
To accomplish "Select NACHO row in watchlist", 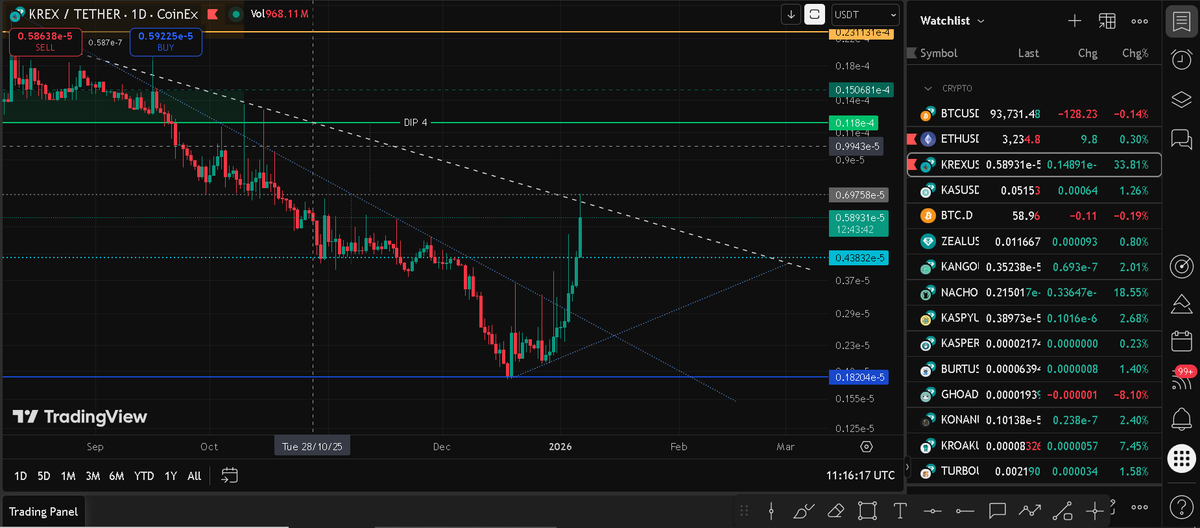I will 1034,292.
